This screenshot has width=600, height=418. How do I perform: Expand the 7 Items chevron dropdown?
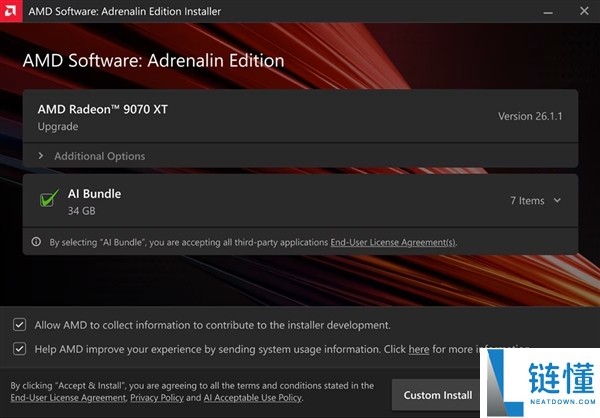[x=557, y=201]
